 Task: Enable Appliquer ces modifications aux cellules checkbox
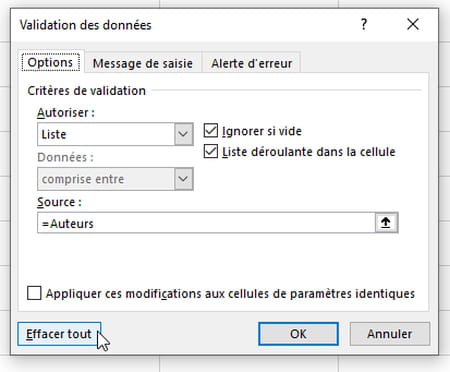pyautogui.click(x=34, y=293)
